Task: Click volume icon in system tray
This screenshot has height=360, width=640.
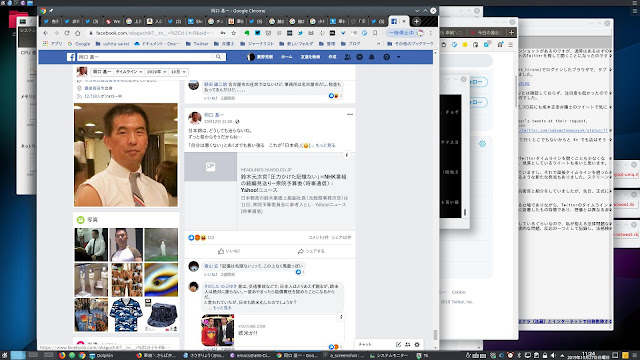Action: click(x=553, y=356)
